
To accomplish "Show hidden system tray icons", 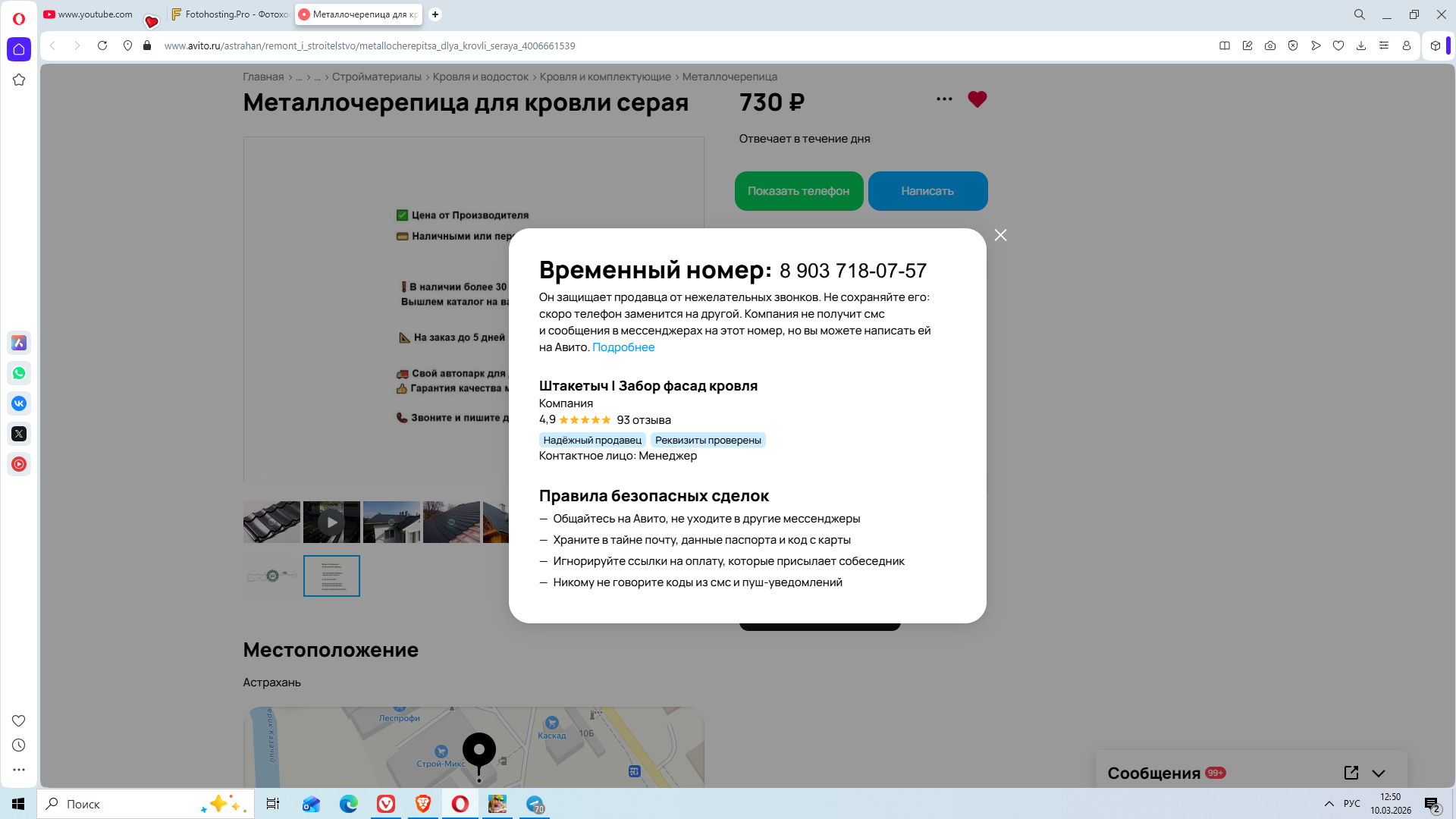I will coord(1329,804).
